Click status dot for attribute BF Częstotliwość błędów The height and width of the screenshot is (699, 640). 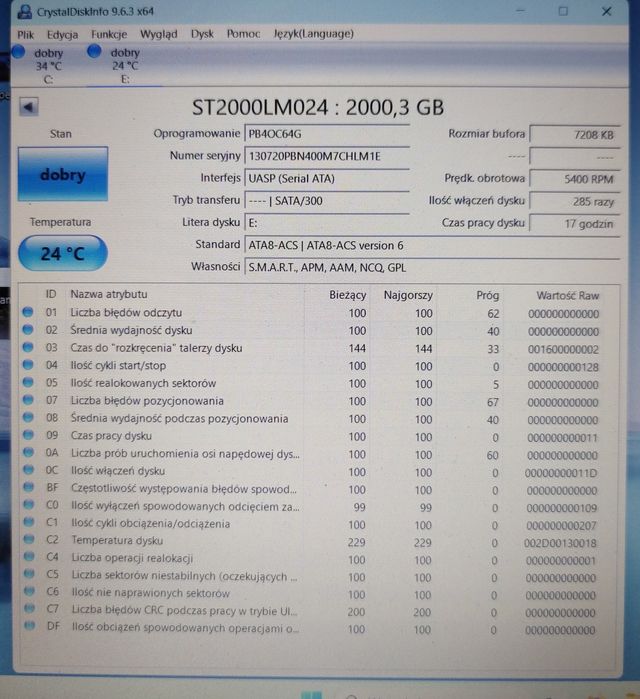pyautogui.click(x=29, y=487)
